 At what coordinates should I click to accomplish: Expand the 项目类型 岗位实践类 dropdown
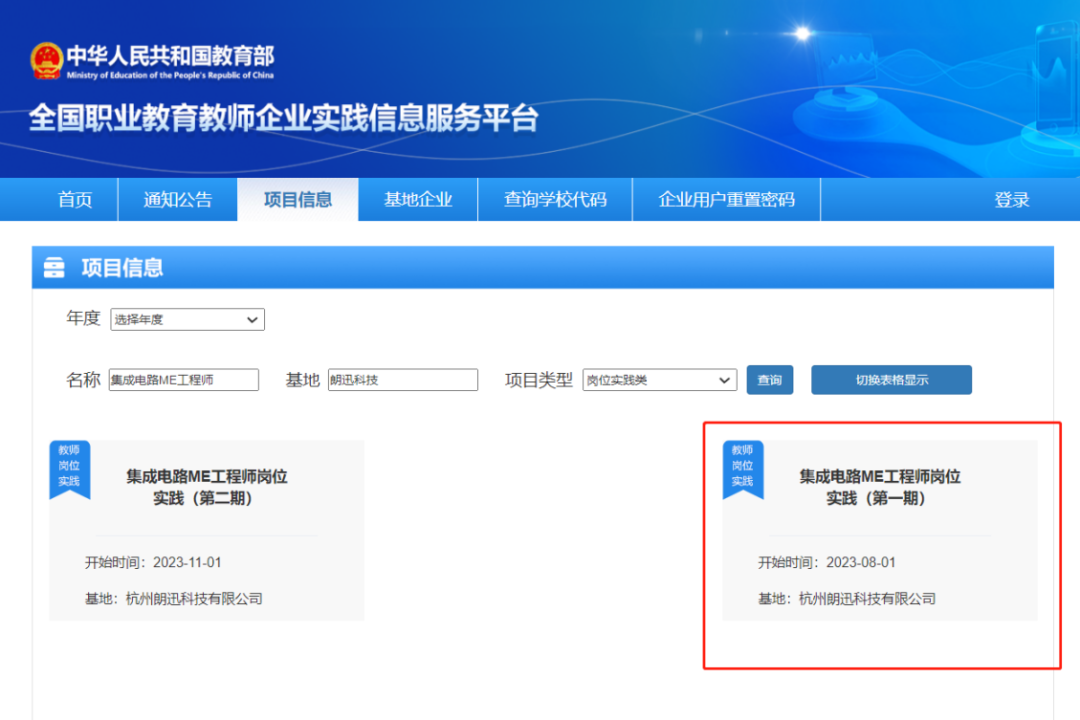(660, 380)
